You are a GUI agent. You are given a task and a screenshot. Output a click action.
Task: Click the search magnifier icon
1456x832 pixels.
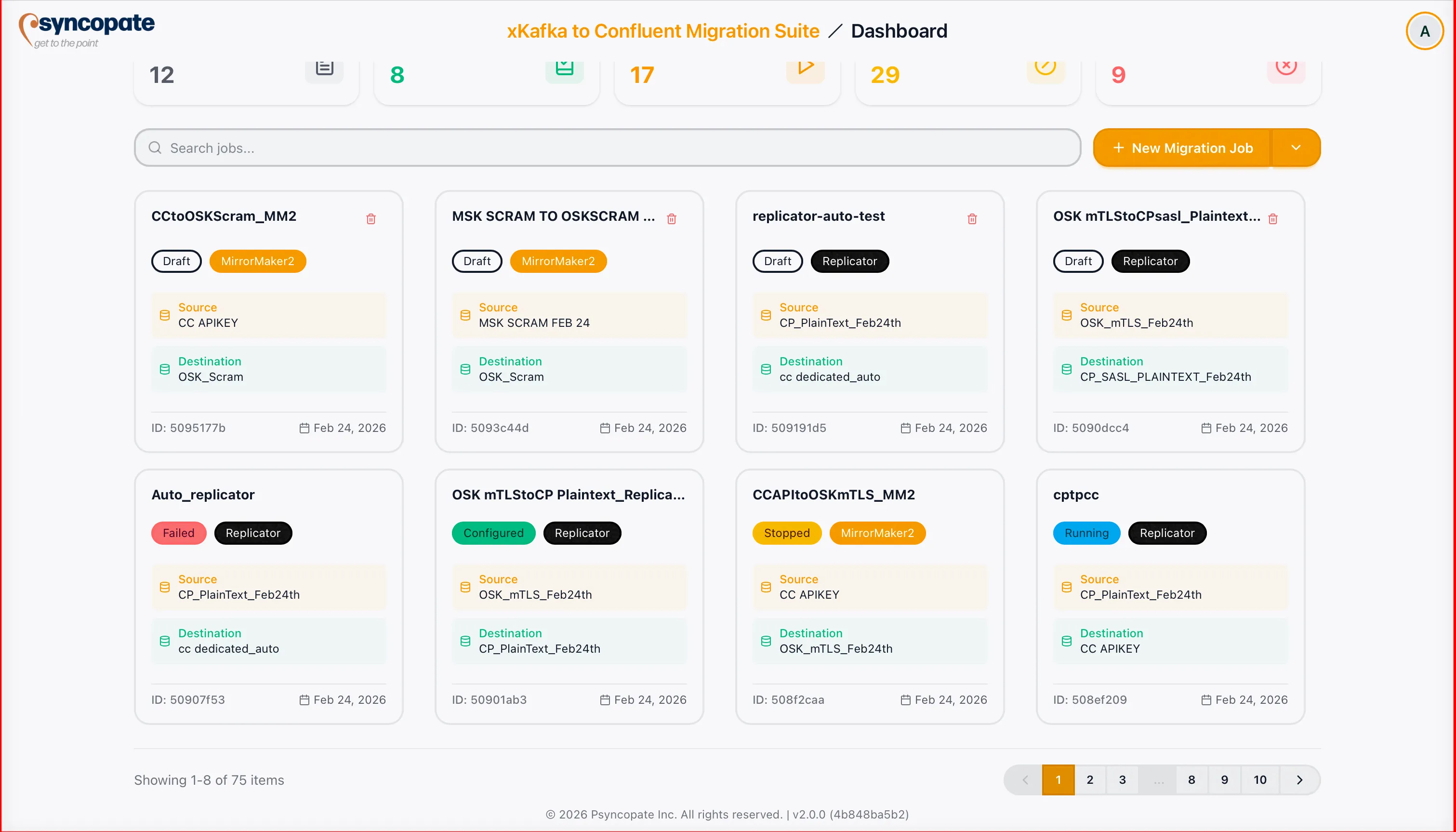[154, 148]
